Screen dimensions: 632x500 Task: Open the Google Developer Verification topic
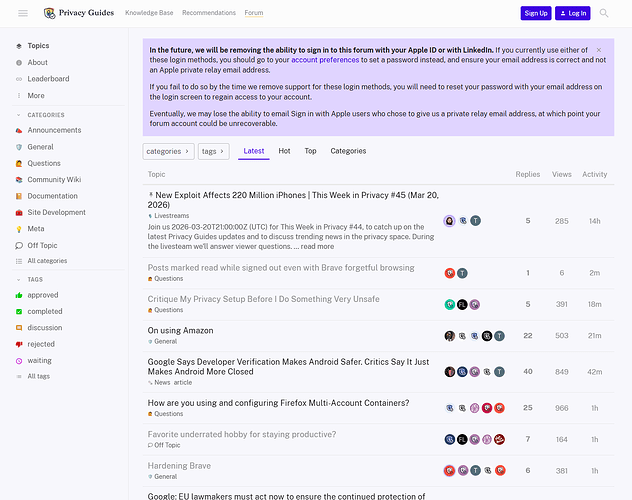pos(288,367)
